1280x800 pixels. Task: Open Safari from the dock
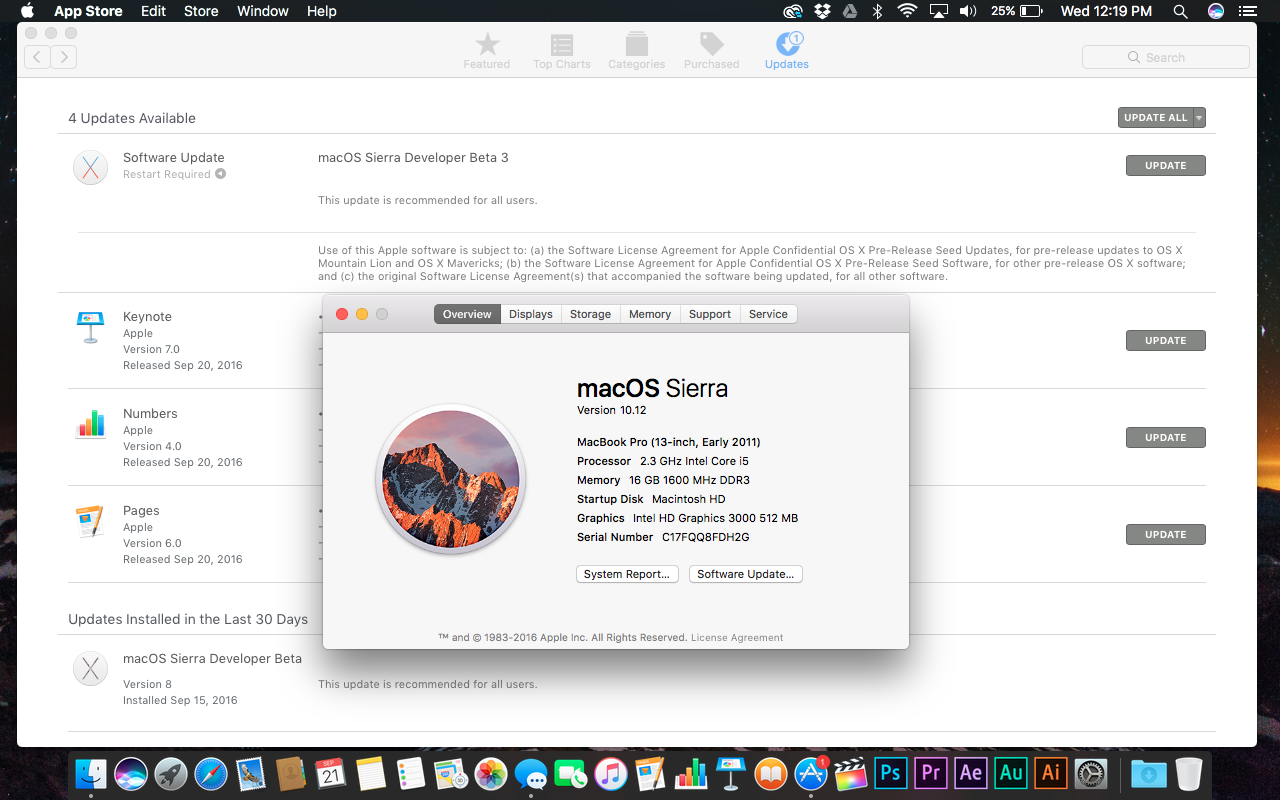click(x=211, y=773)
